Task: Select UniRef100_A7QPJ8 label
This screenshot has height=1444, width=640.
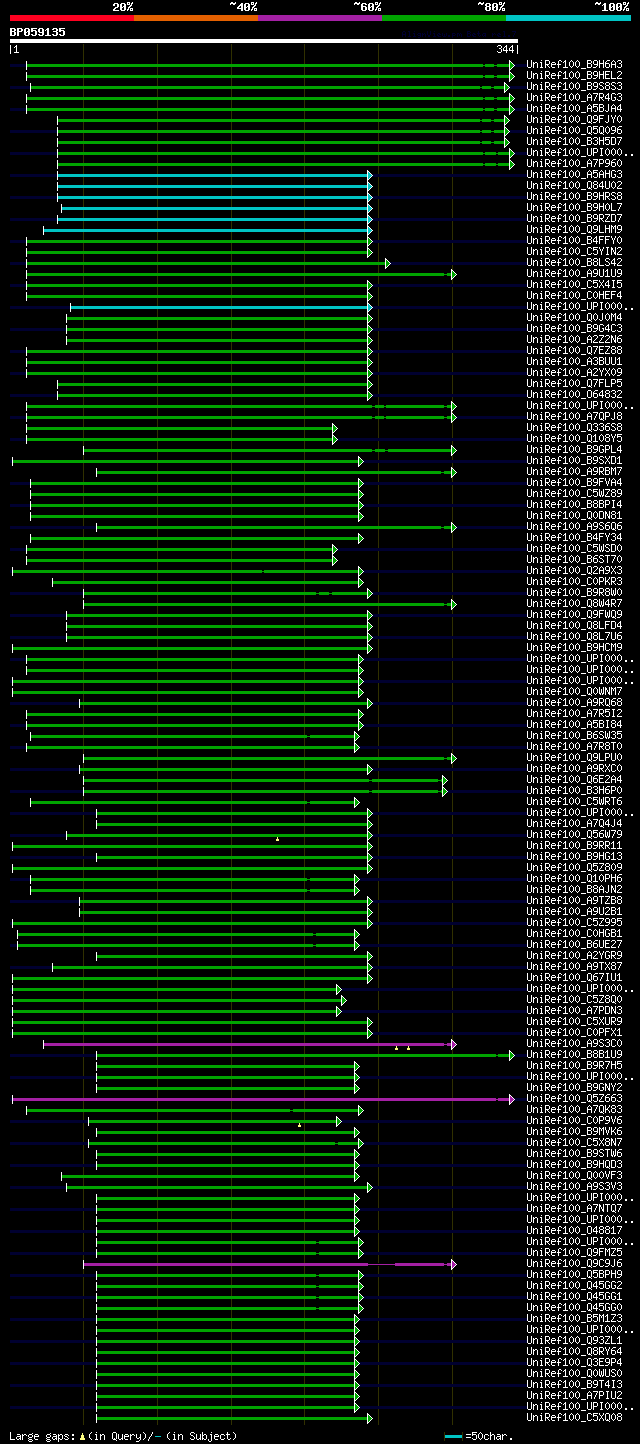Action: pyautogui.click(x=574, y=417)
